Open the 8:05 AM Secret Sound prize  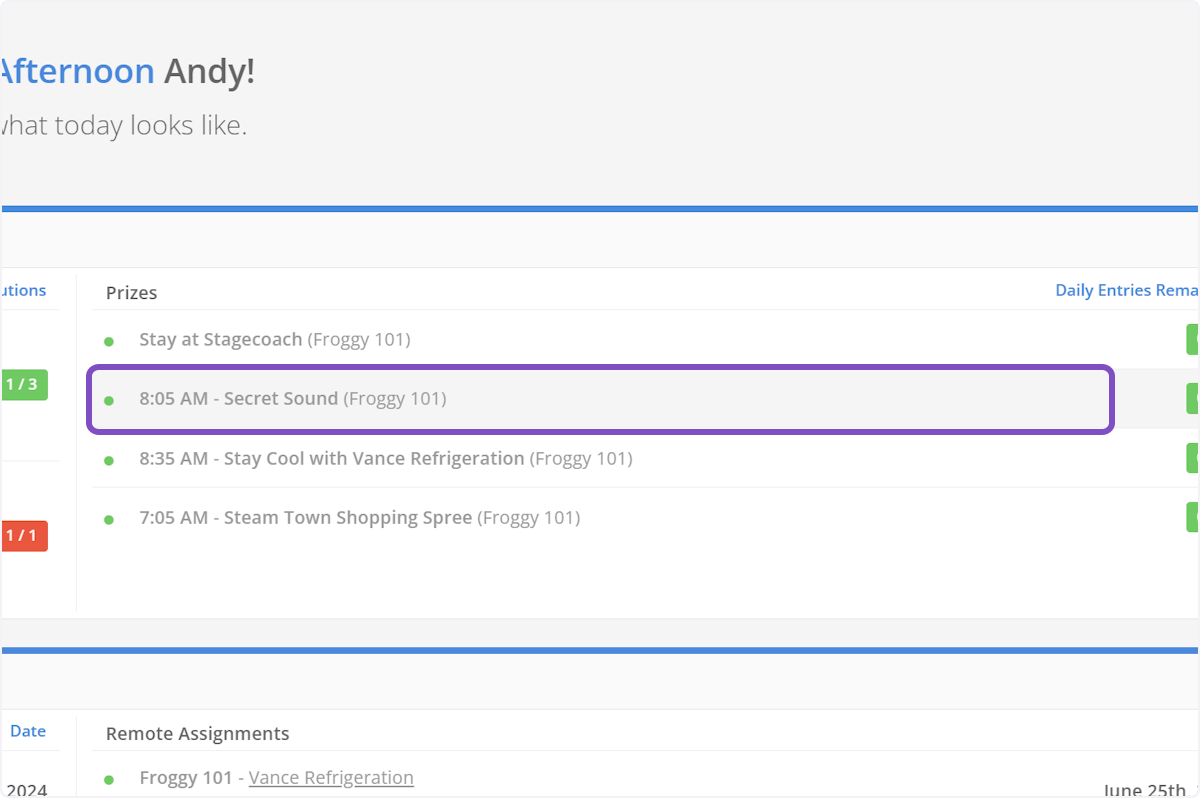[x=238, y=398]
